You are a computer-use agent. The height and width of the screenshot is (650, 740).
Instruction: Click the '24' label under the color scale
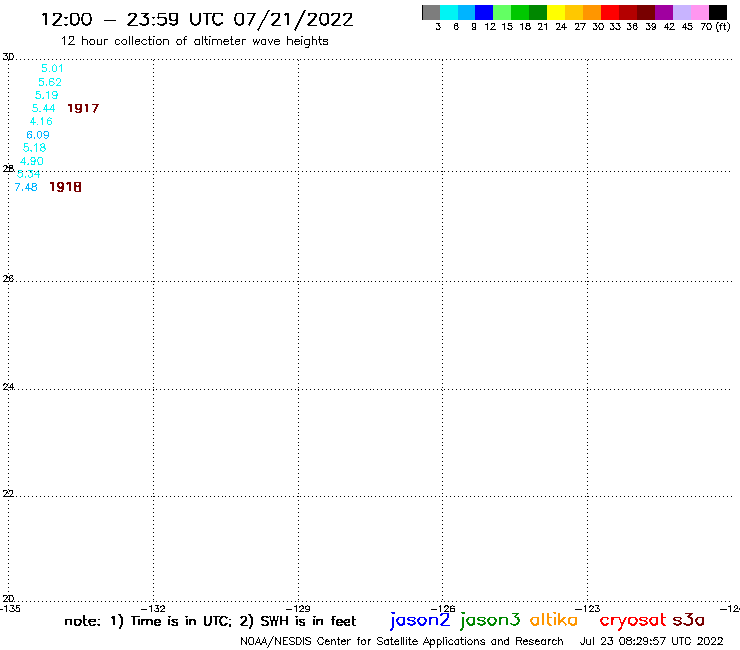tap(561, 27)
